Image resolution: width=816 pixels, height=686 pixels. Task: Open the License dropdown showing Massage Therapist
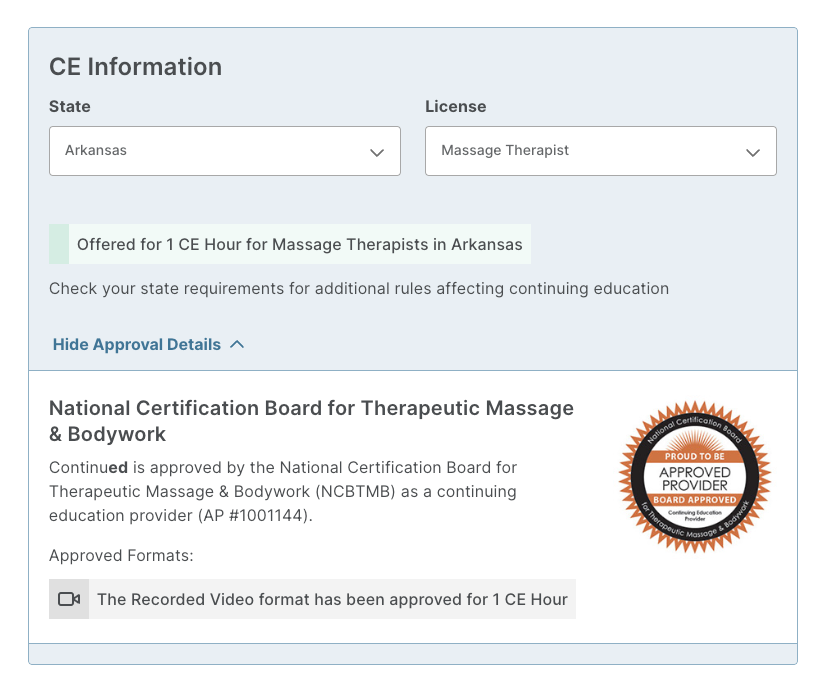(600, 151)
